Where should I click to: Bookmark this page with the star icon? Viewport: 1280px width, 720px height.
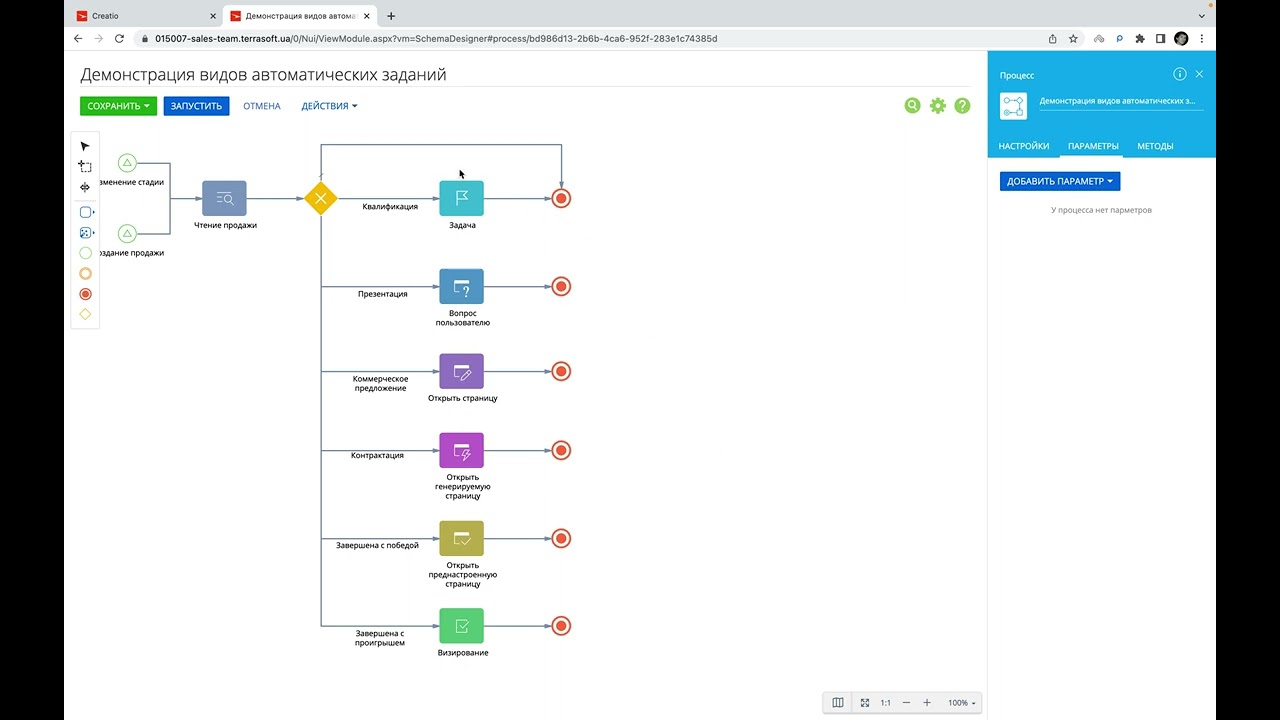[1073, 39]
